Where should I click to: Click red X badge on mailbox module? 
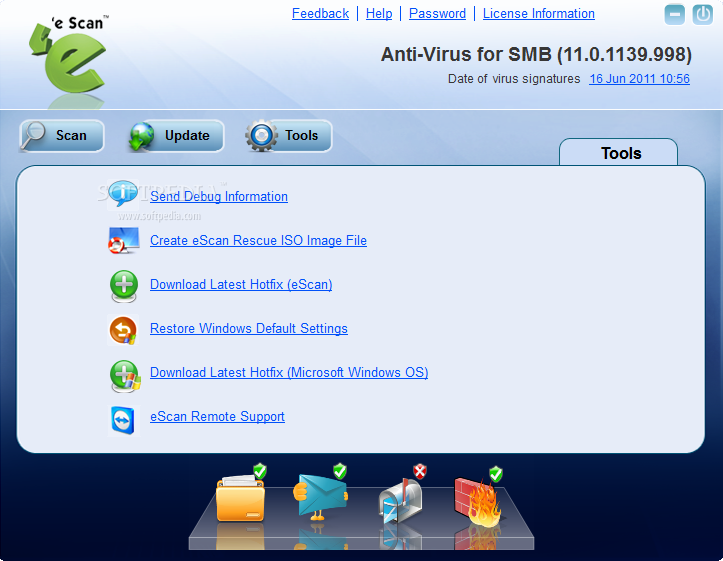(x=420, y=471)
